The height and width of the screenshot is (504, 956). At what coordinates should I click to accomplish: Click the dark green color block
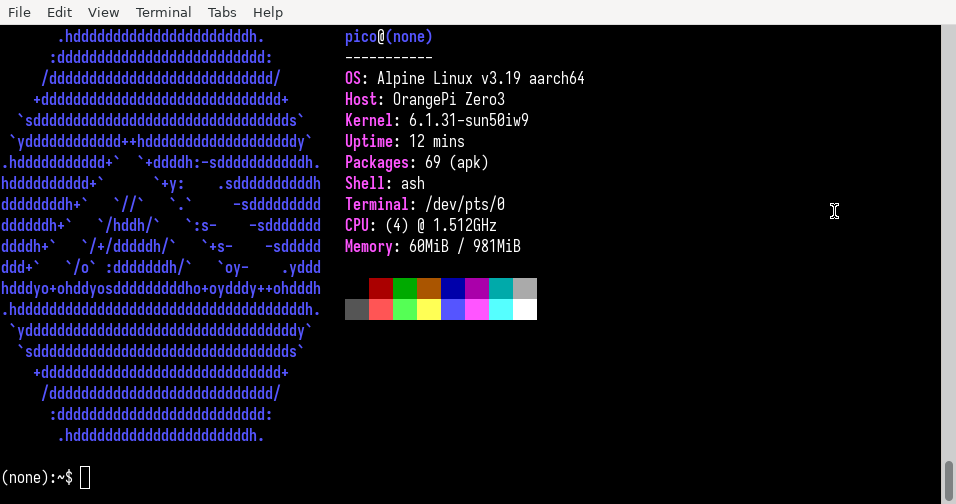[x=405, y=288]
